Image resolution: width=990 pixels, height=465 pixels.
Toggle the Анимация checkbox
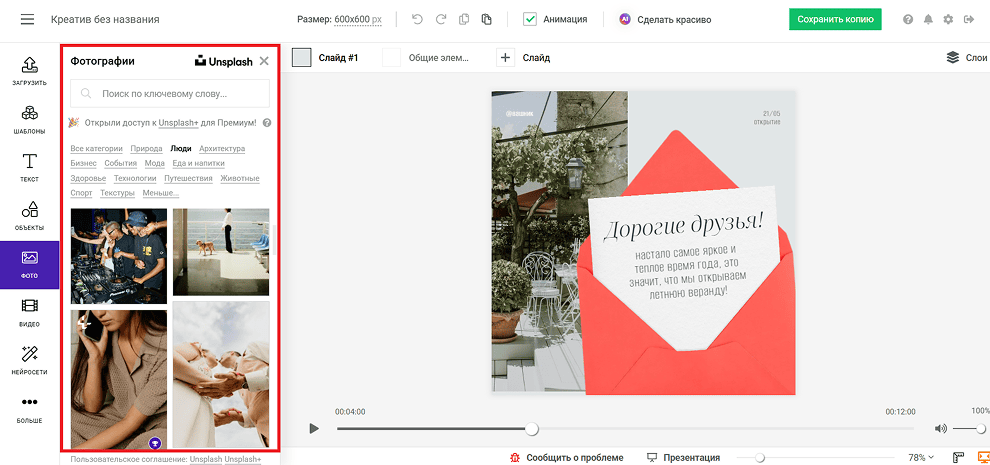530,20
